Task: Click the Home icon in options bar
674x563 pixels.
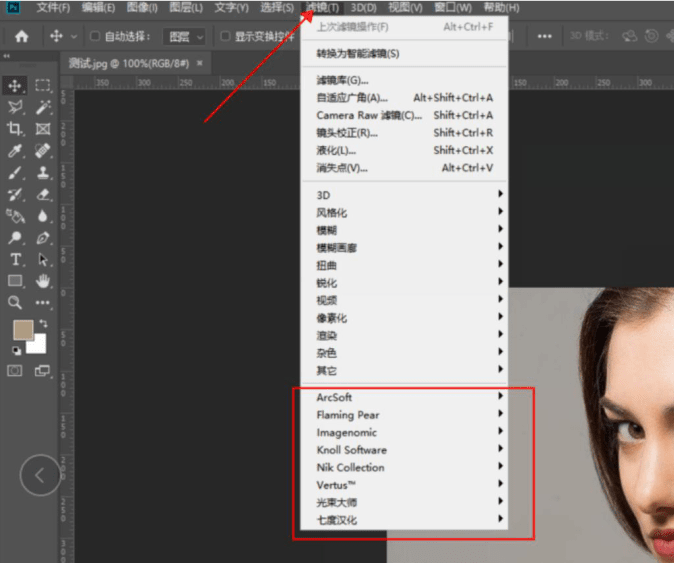Action: point(21,37)
